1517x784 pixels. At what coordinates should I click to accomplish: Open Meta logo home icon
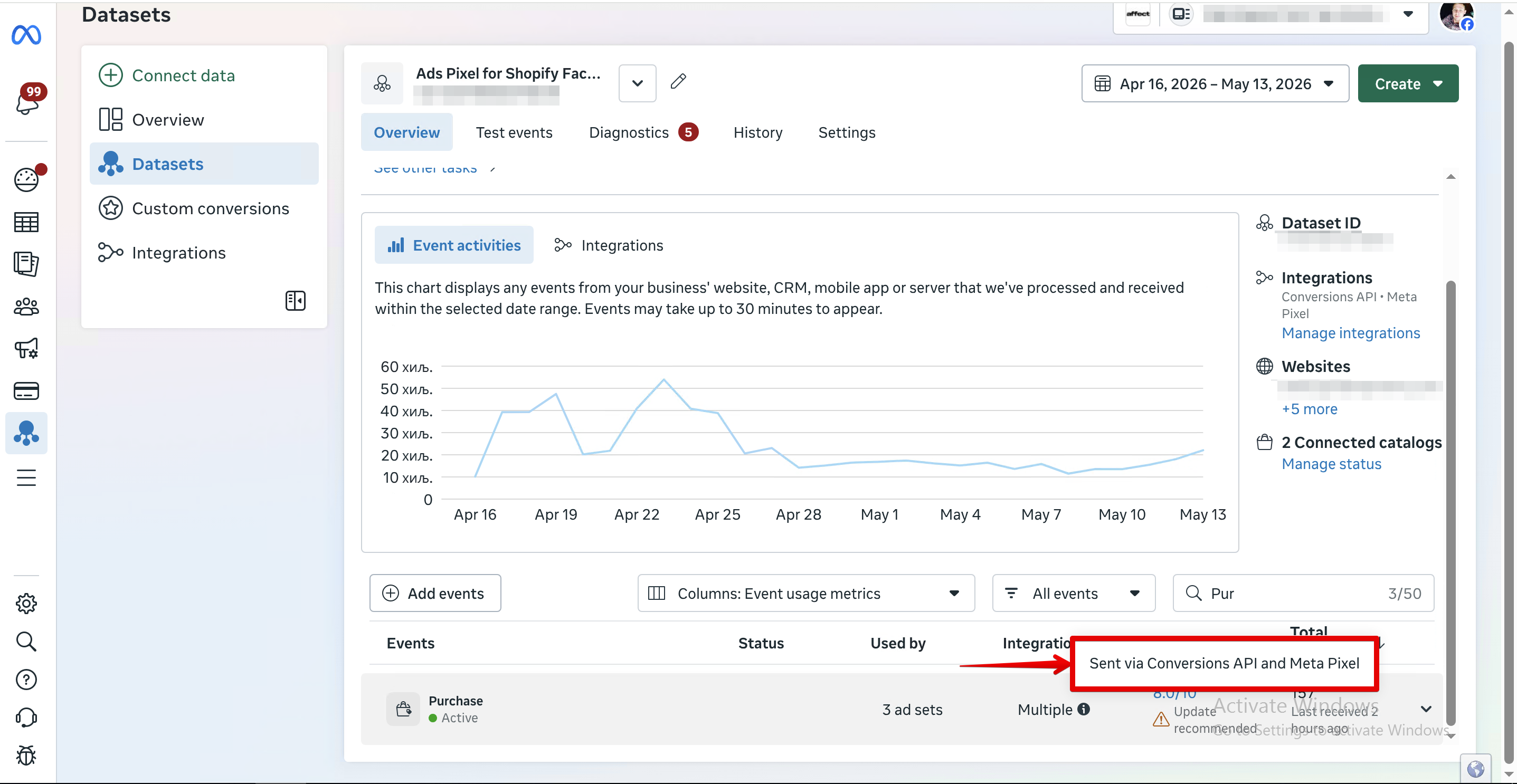point(26,35)
